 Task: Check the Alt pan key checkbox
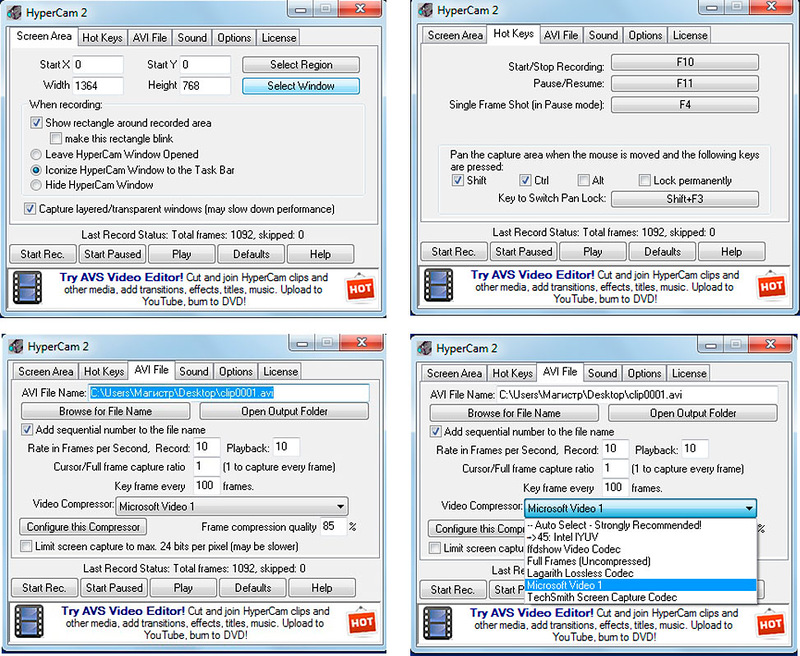pos(583,180)
